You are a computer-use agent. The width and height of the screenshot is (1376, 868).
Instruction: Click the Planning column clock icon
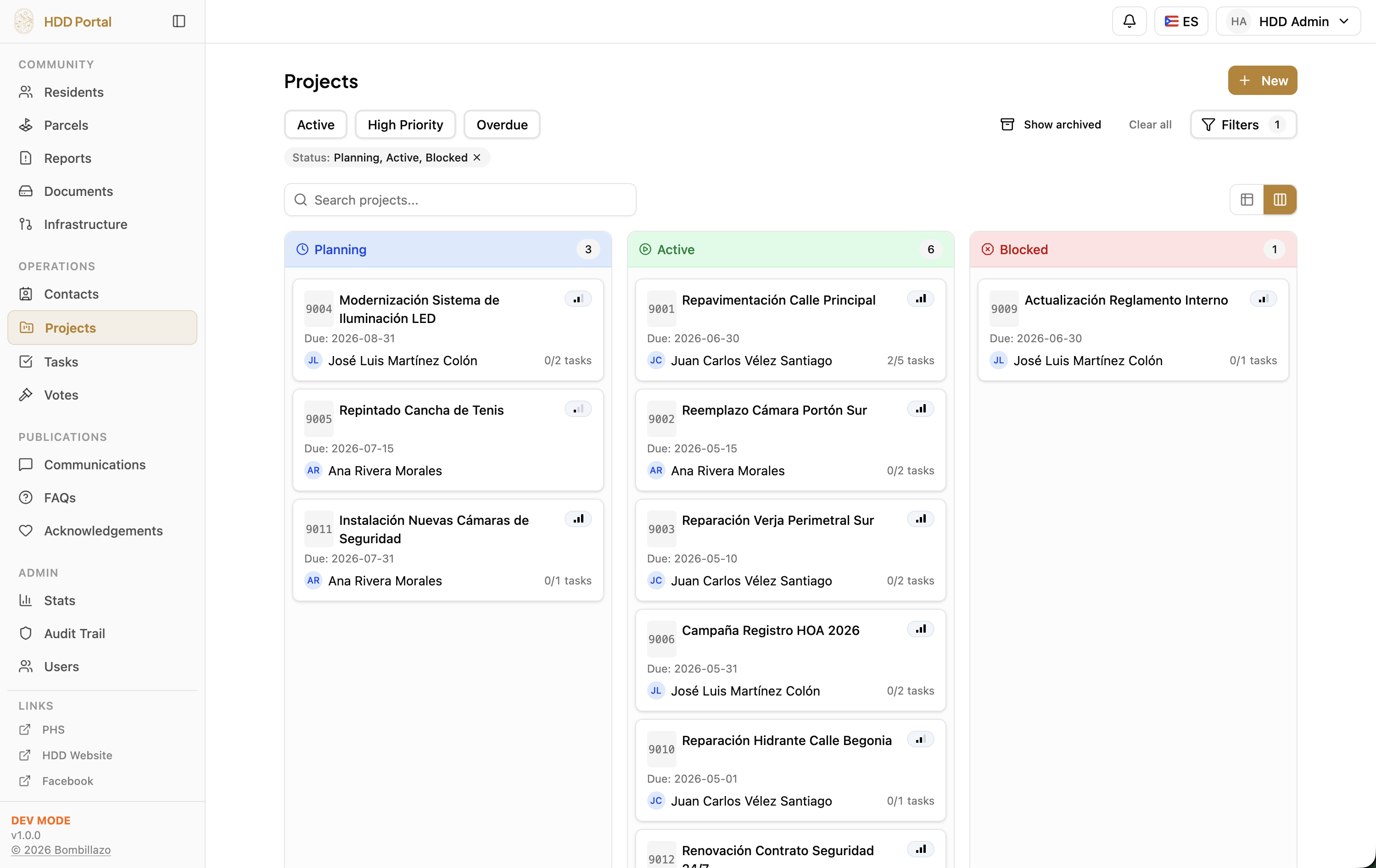pyautogui.click(x=302, y=250)
